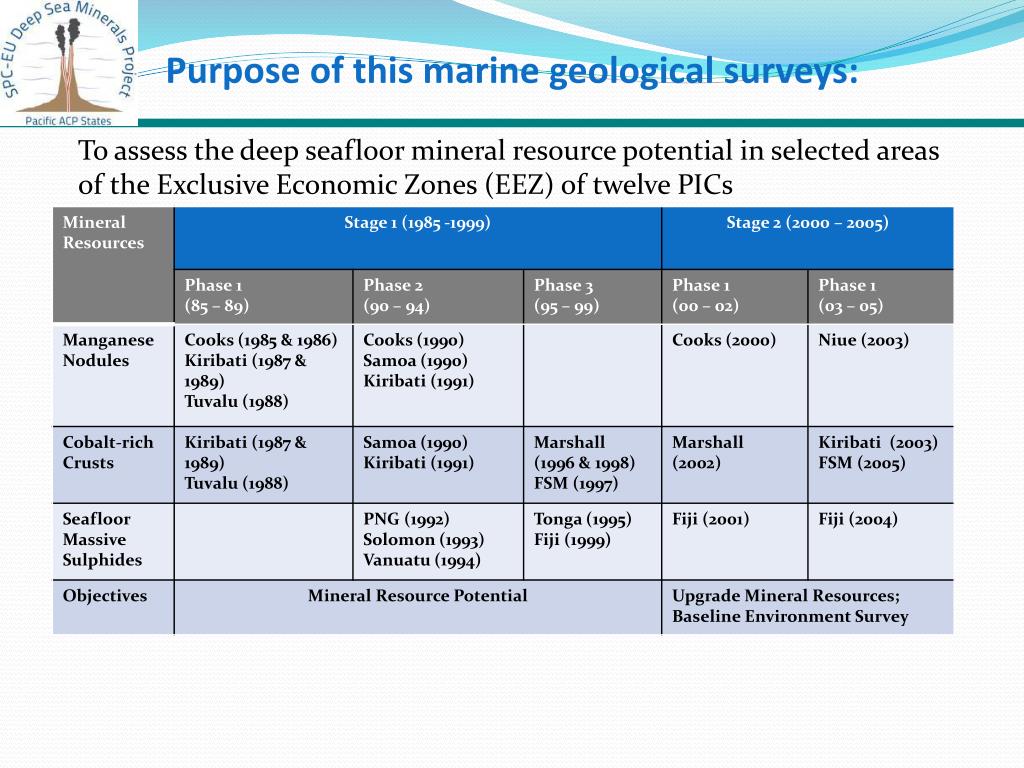Click the 'Upgrade Mineral Resources; Baseline Environment Survey' cell
Image resolution: width=1024 pixels, height=768 pixels.
click(807, 607)
